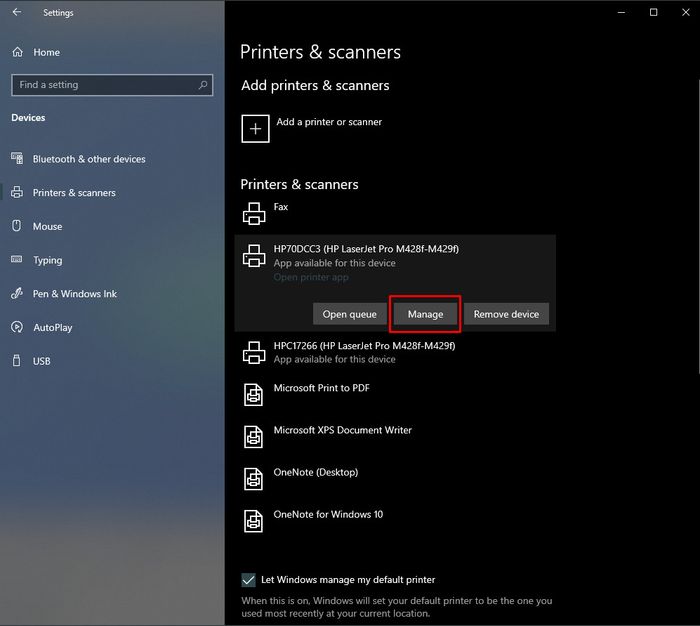Go back using the Settings back arrow
Image resolution: width=700 pixels, height=626 pixels.
[x=17, y=12]
